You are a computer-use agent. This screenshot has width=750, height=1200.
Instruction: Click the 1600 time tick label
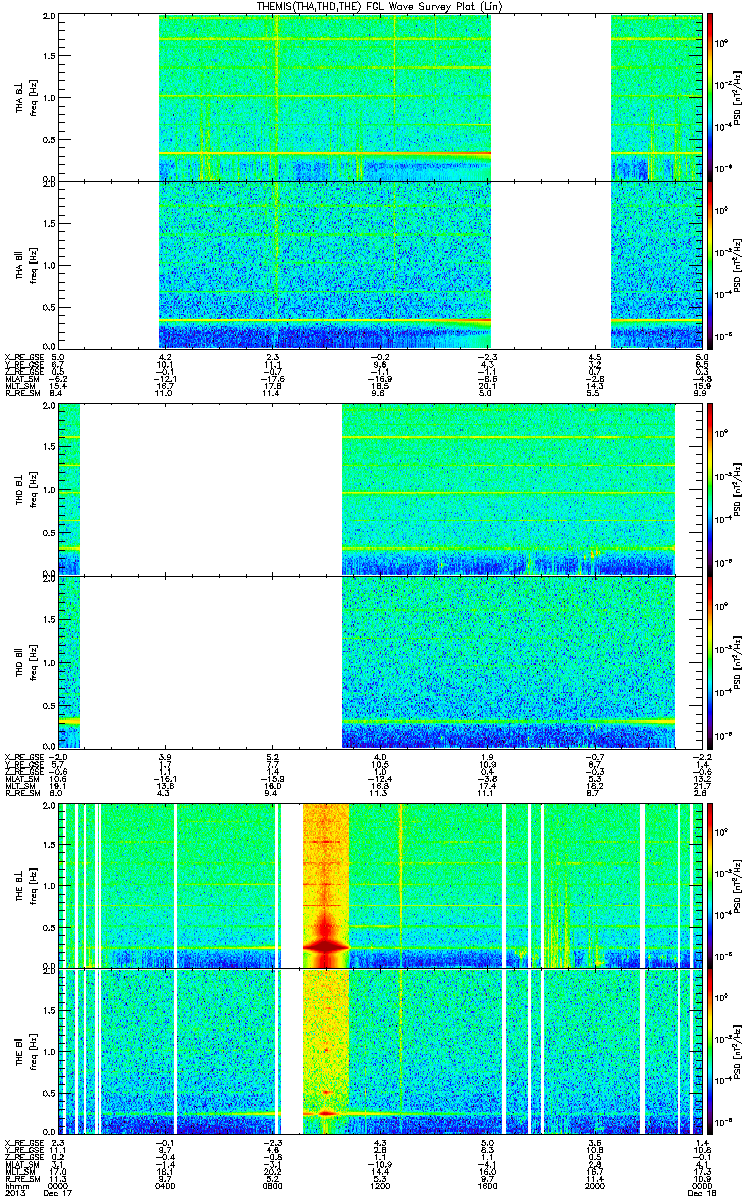click(x=488, y=1185)
